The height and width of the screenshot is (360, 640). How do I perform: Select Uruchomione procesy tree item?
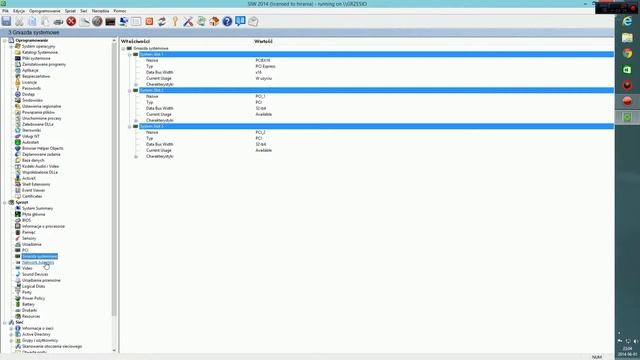click(x=41, y=118)
